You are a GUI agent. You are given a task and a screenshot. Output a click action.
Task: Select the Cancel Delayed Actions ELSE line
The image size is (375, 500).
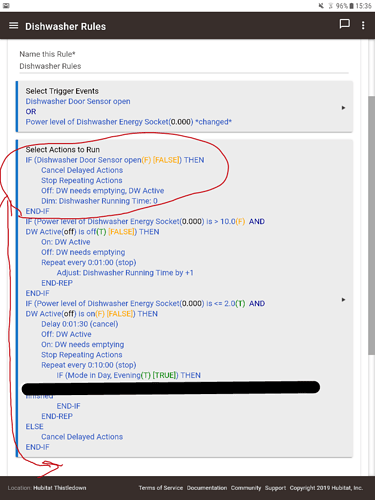pos(82,437)
